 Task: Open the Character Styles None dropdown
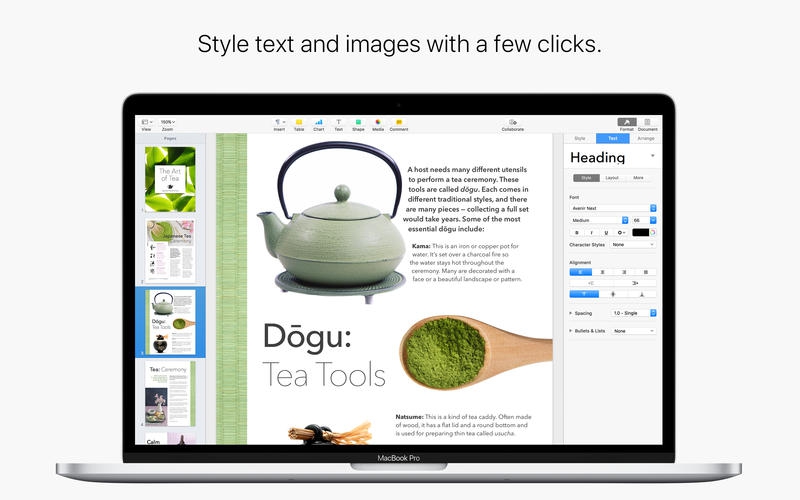(x=633, y=245)
